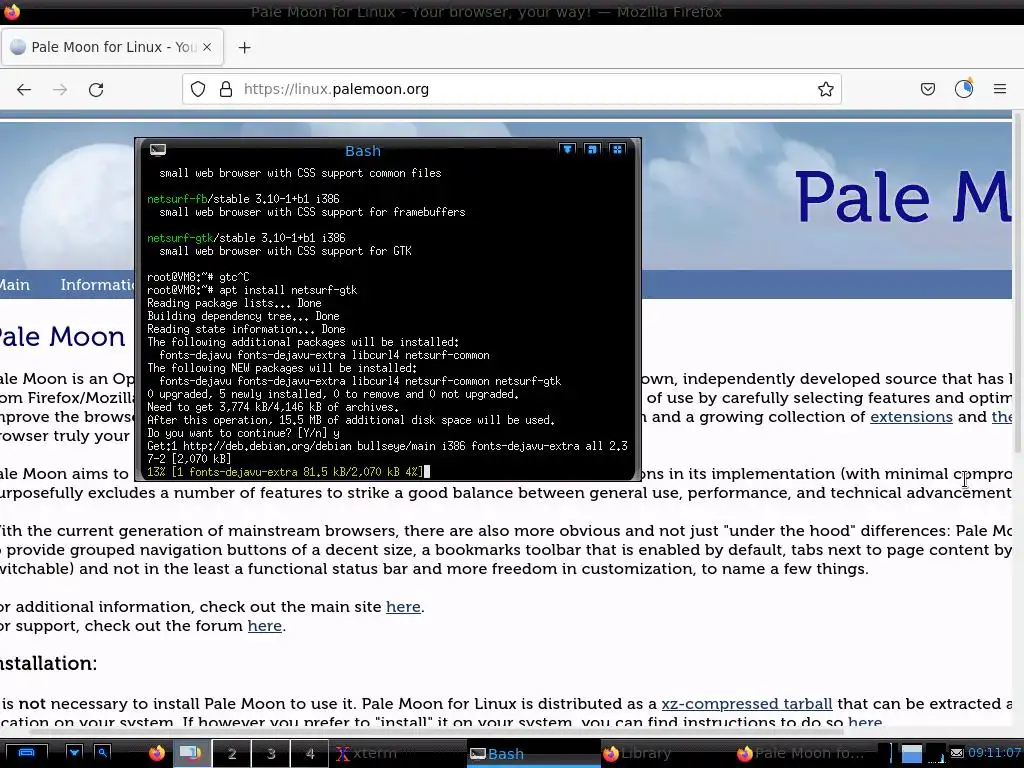The width and height of the screenshot is (1024, 768).
Task: Switch to workspace 2 in the pager
Action: (231, 754)
